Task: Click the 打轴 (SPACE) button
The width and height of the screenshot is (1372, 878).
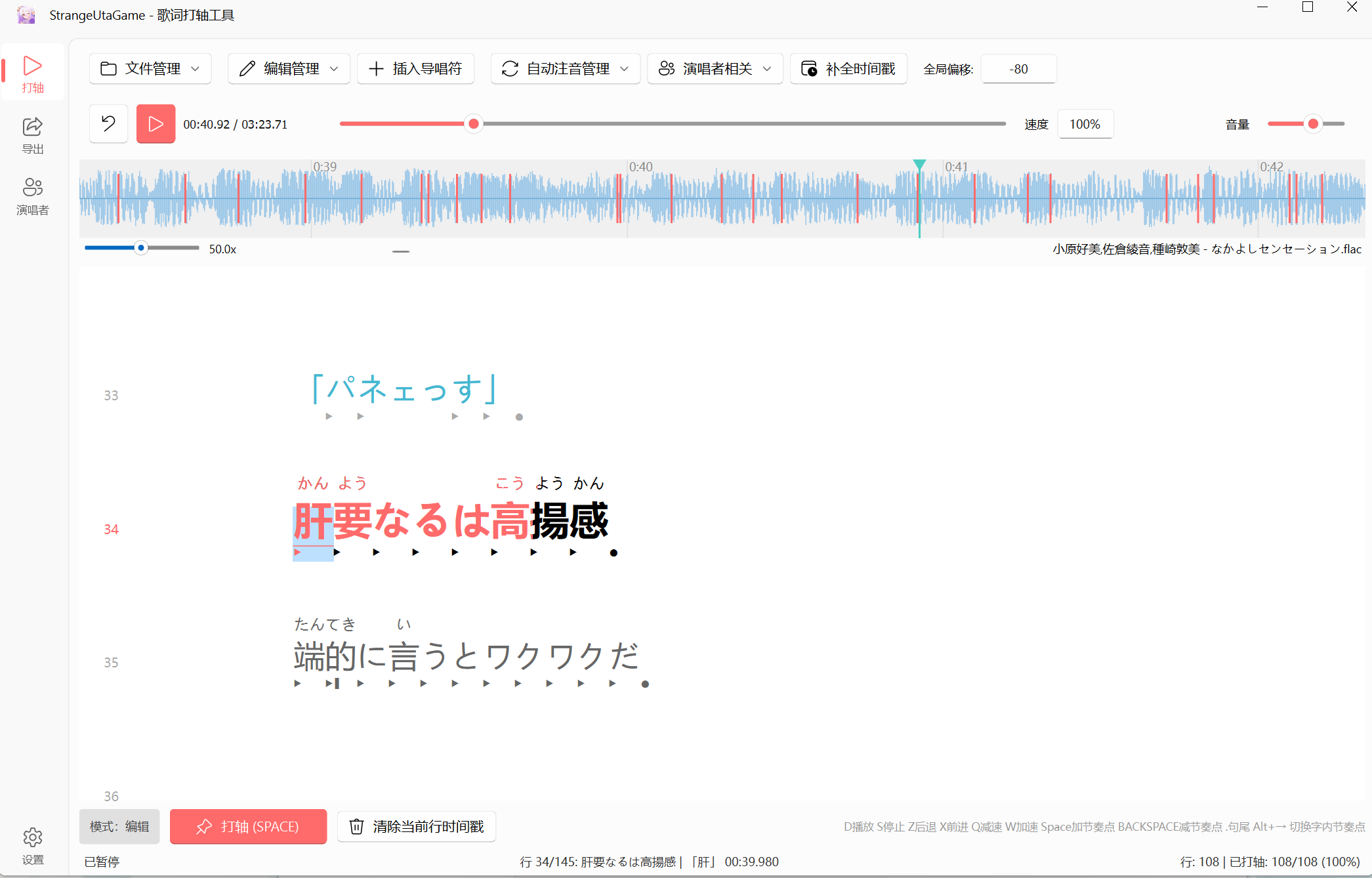Action: pyautogui.click(x=248, y=826)
